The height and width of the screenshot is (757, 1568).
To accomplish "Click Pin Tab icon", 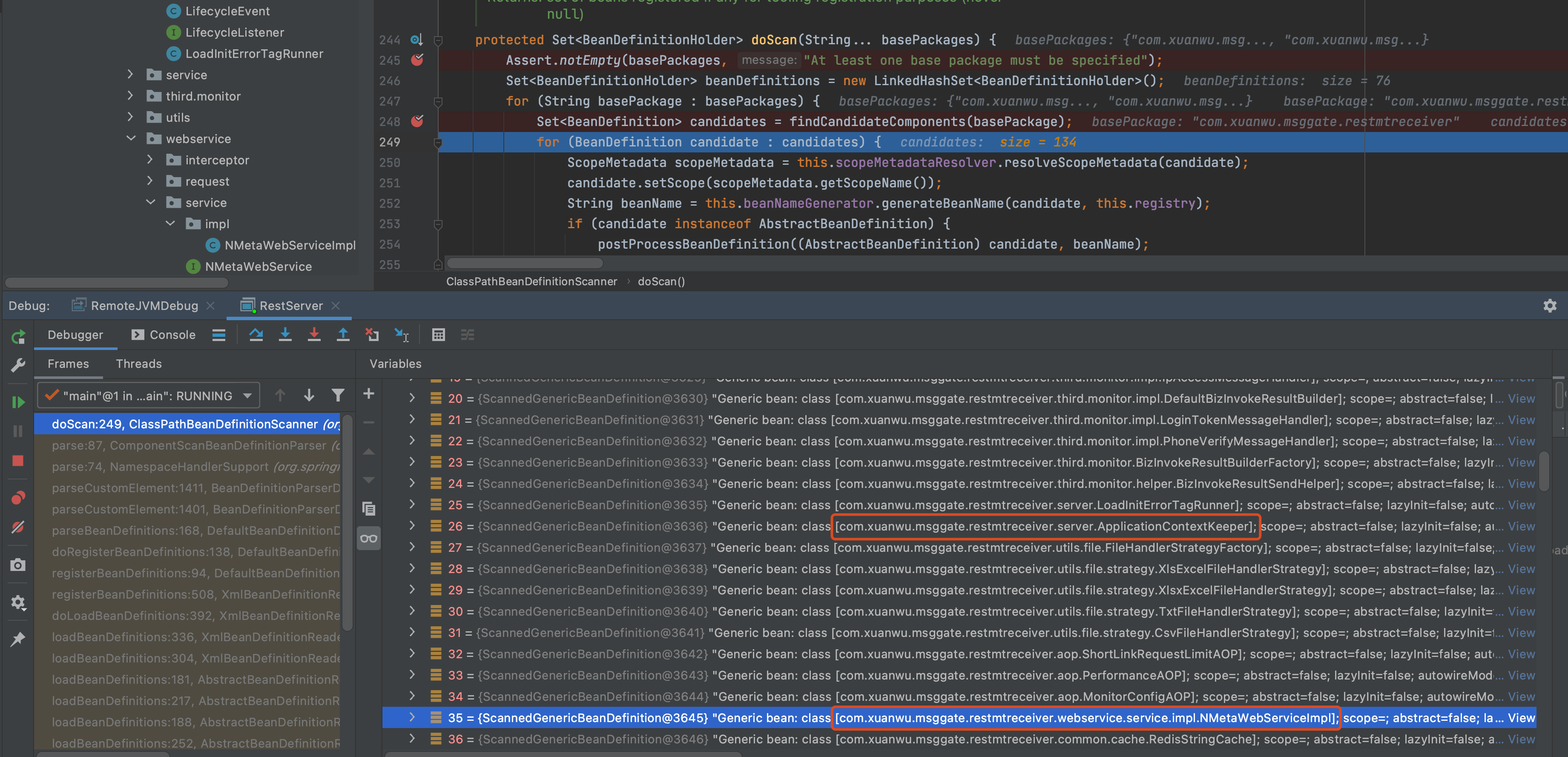I will point(17,639).
